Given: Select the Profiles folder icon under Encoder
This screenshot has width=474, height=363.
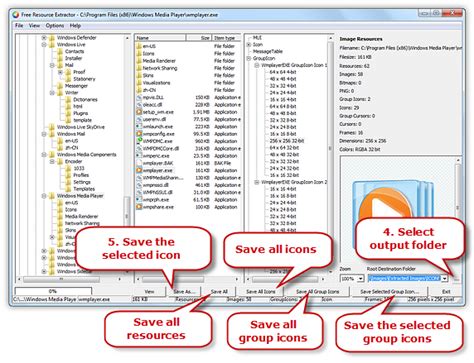Looking at the screenshot, I should pyautogui.click(x=68, y=175).
